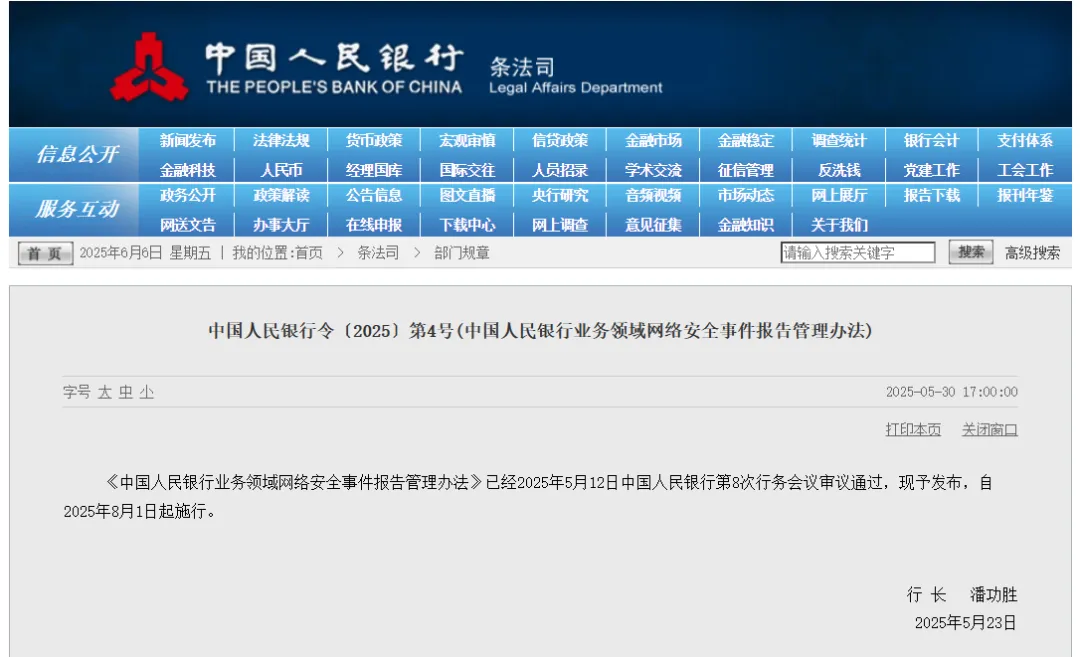Click 关闭窗口 close window link

(x=989, y=430)
